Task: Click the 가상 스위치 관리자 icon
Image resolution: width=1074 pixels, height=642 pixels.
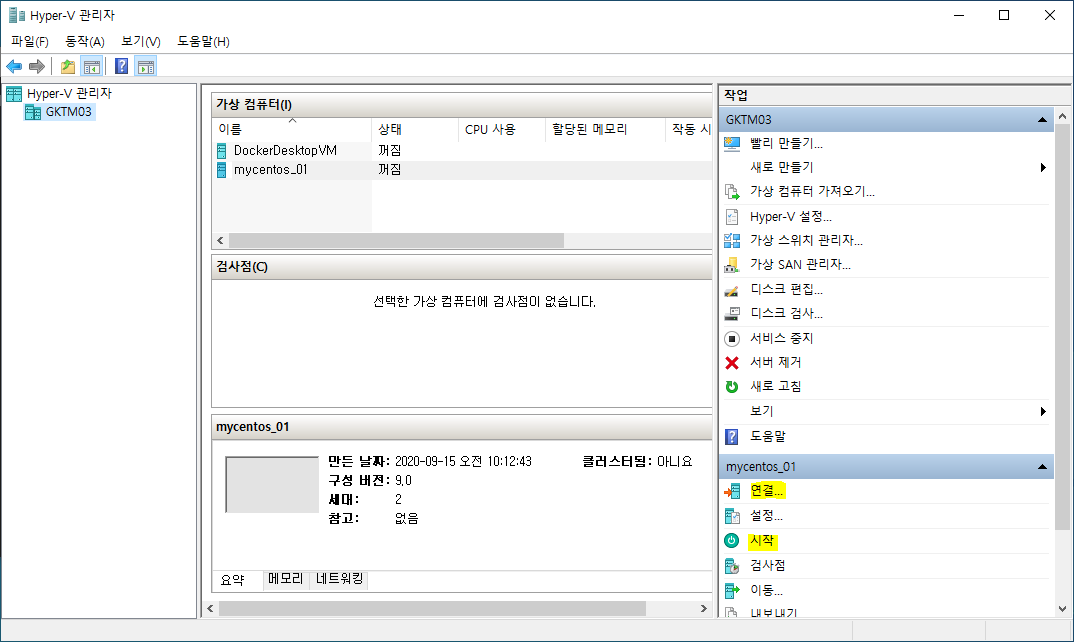Action: point(732,240)
